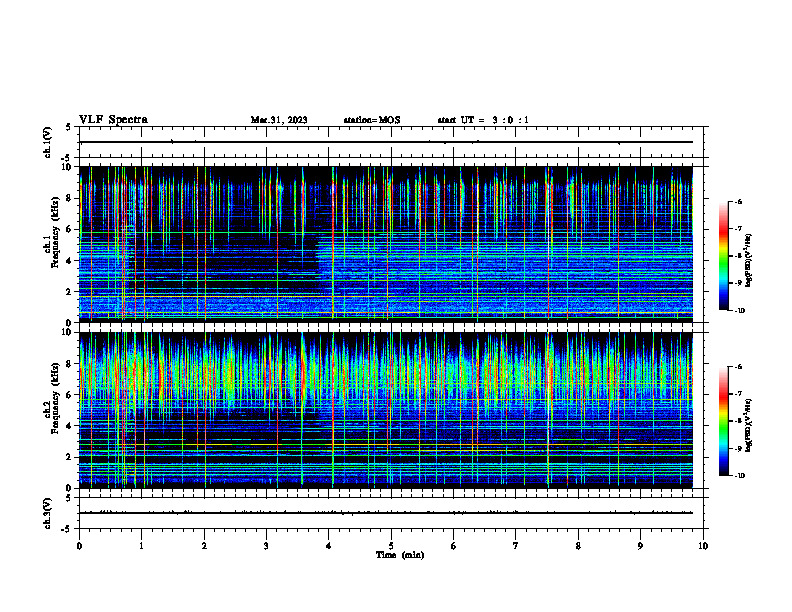
Task: Click the ch.1 color bar PSD unit label
Action: (x=748, y=261)
